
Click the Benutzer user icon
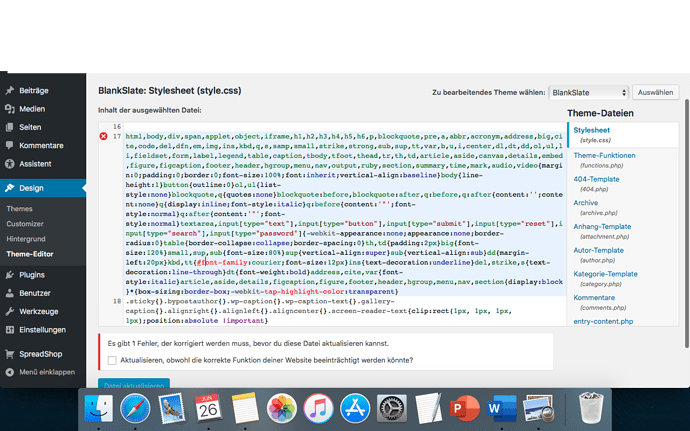[x=10, y=293]
